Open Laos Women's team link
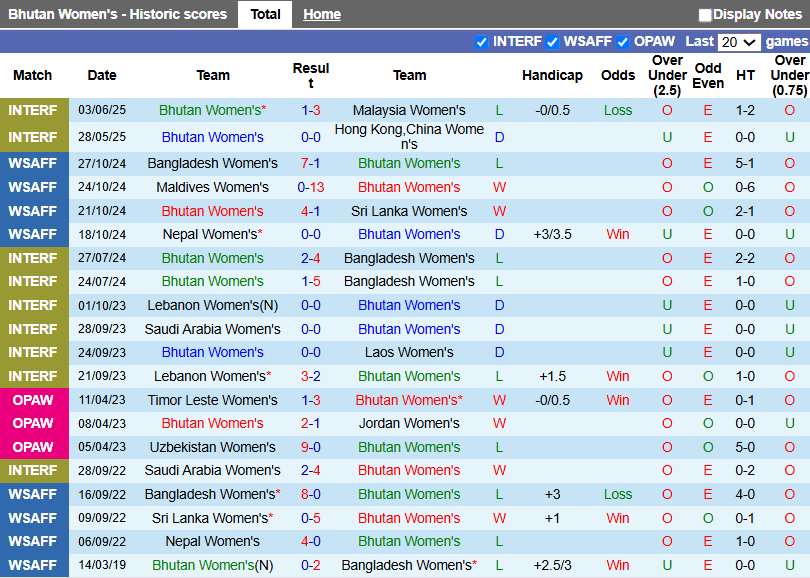 (409, 352)
